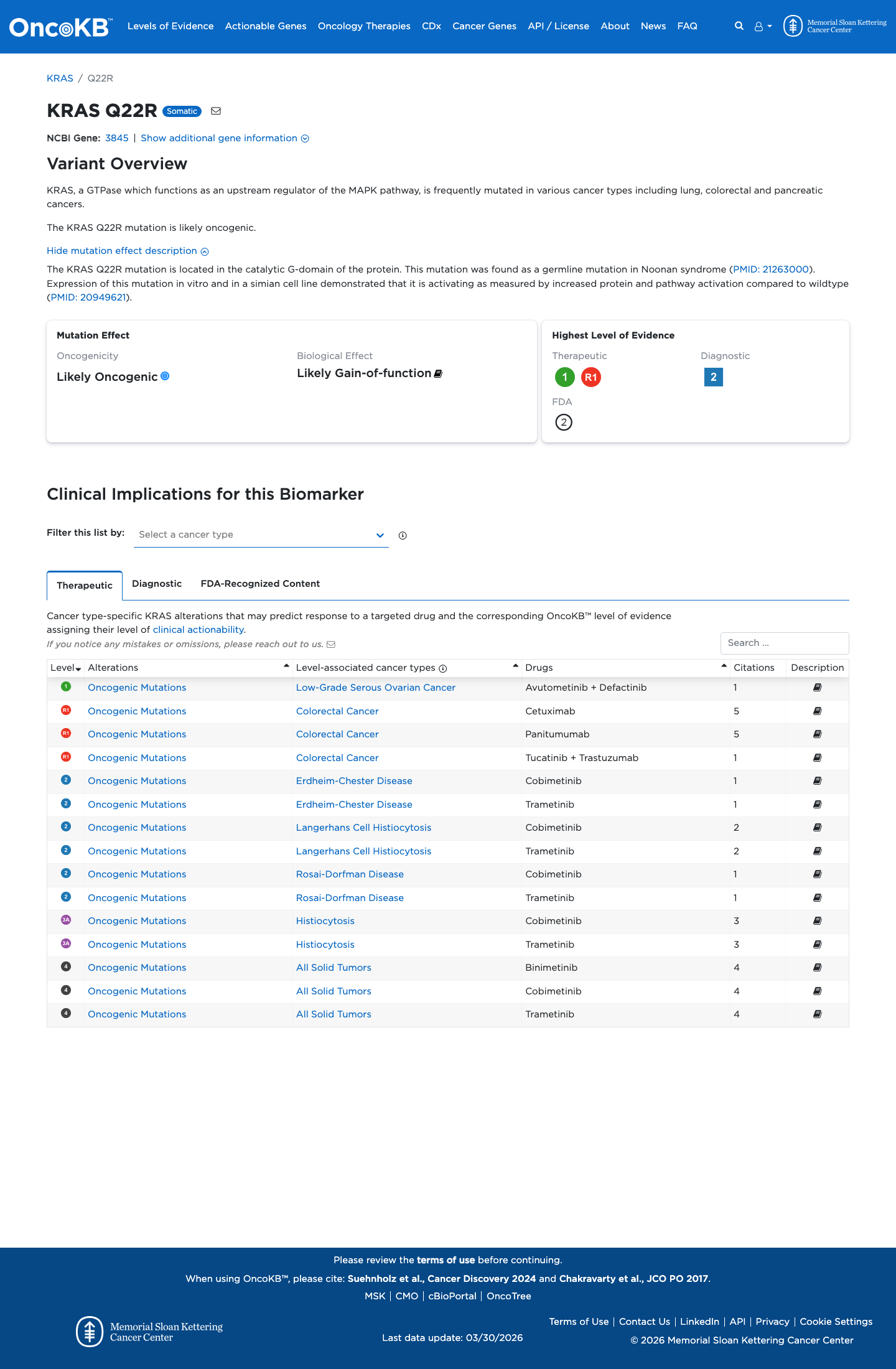
Task: Open the user account menu
Action: point(763,27)
